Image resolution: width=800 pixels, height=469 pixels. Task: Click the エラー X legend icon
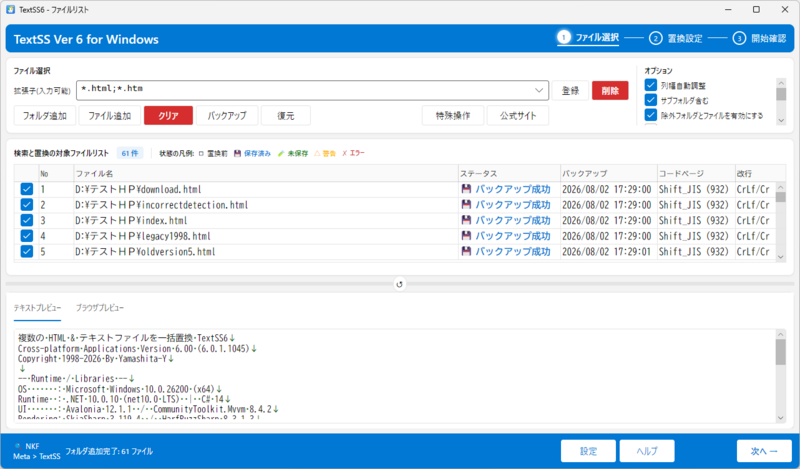coord(344,153)
